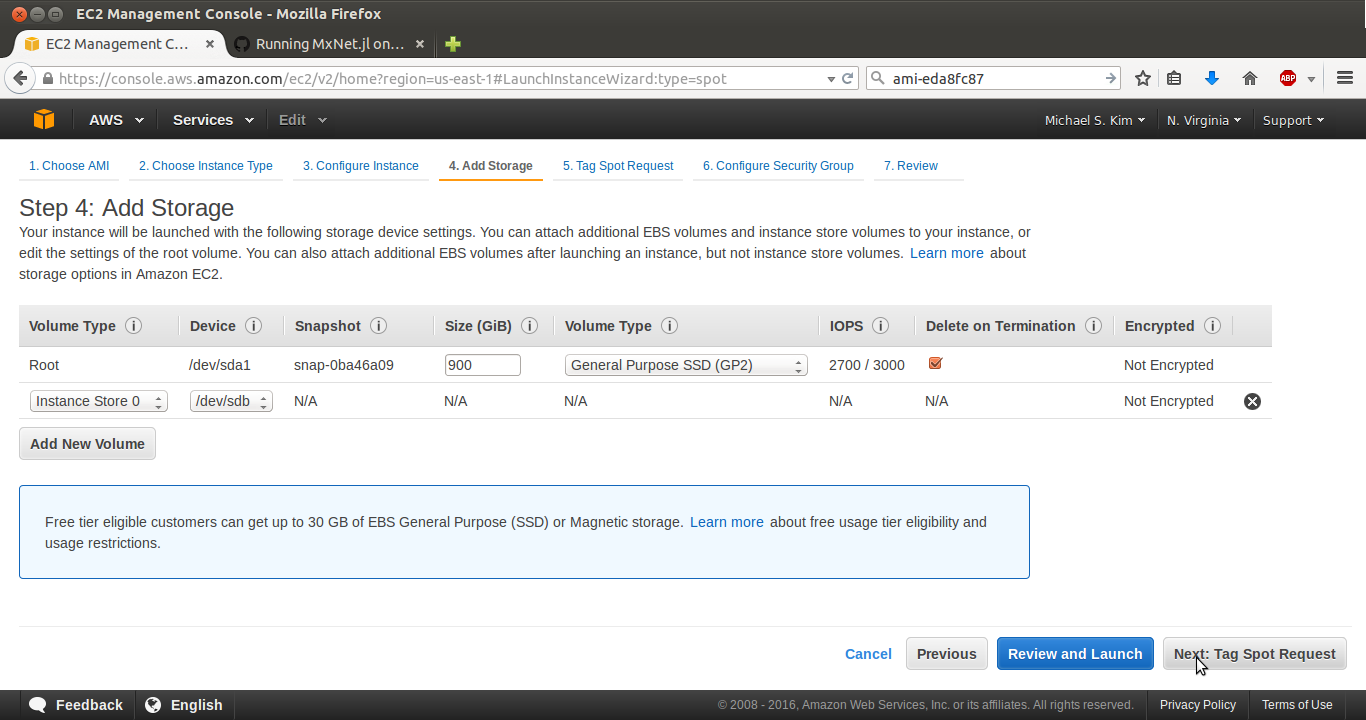Screen dimensions: 1366x720
Task: Click the info icon next to Encrypted
Action: click(x=1212, y=326)
